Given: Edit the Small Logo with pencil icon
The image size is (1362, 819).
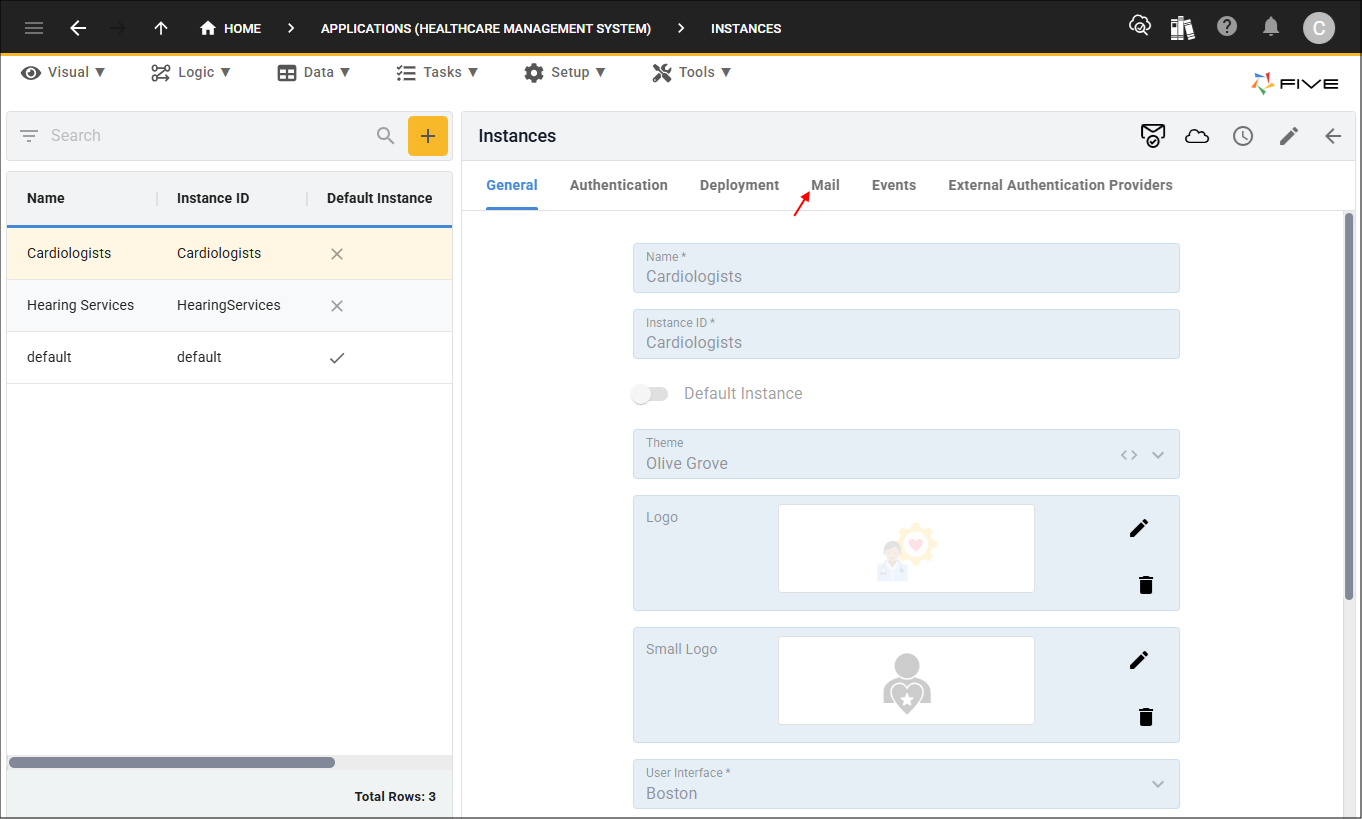Looking at the screenshot, I should [1139, 660].
